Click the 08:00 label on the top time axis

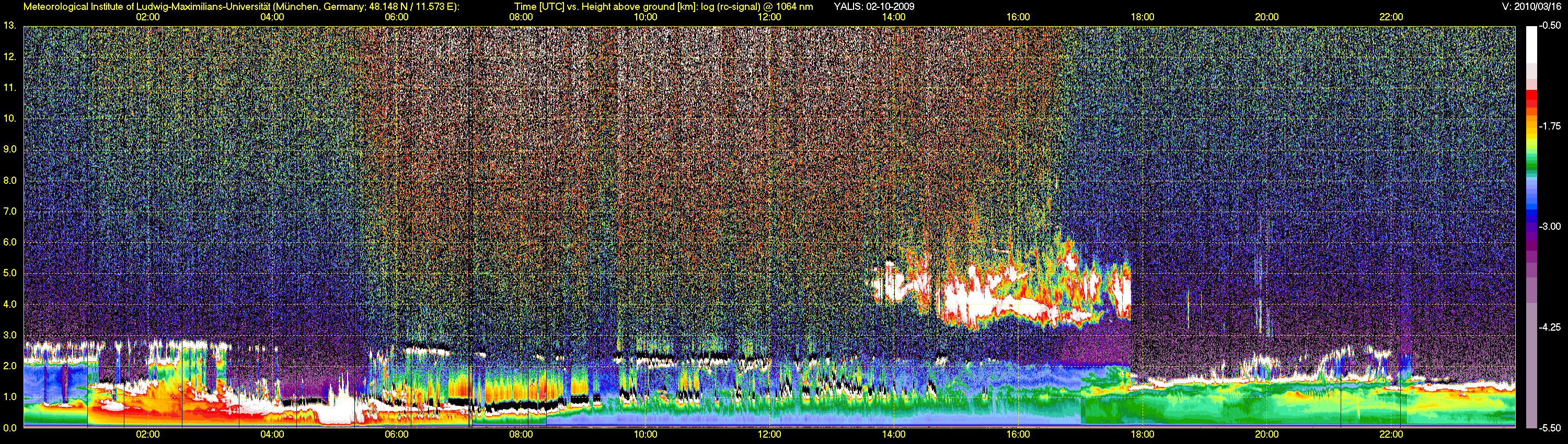521,17
